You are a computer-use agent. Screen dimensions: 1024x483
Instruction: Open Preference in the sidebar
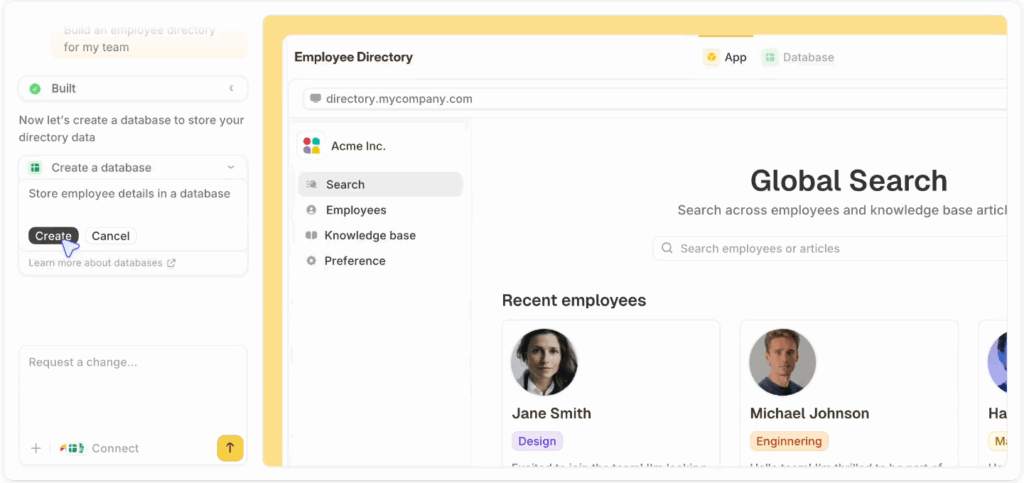[354, 261]
